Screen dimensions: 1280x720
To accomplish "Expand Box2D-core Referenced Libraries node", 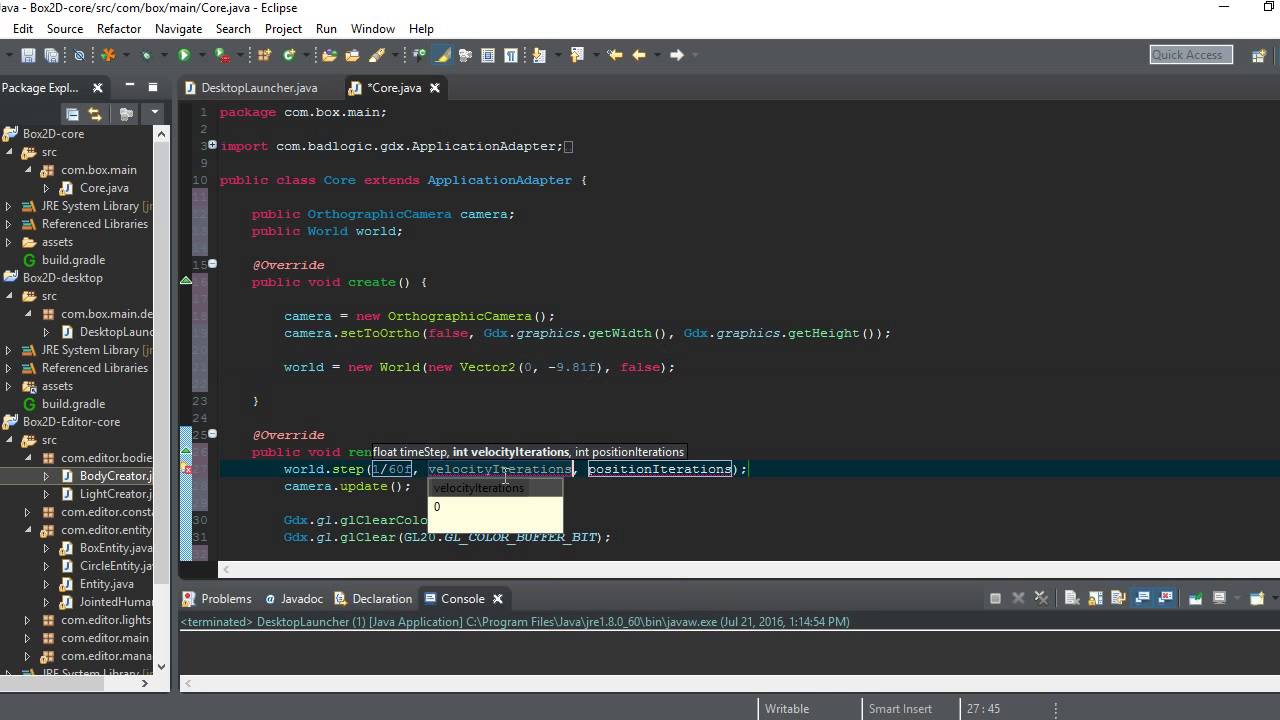I will (x=9, y=224).
